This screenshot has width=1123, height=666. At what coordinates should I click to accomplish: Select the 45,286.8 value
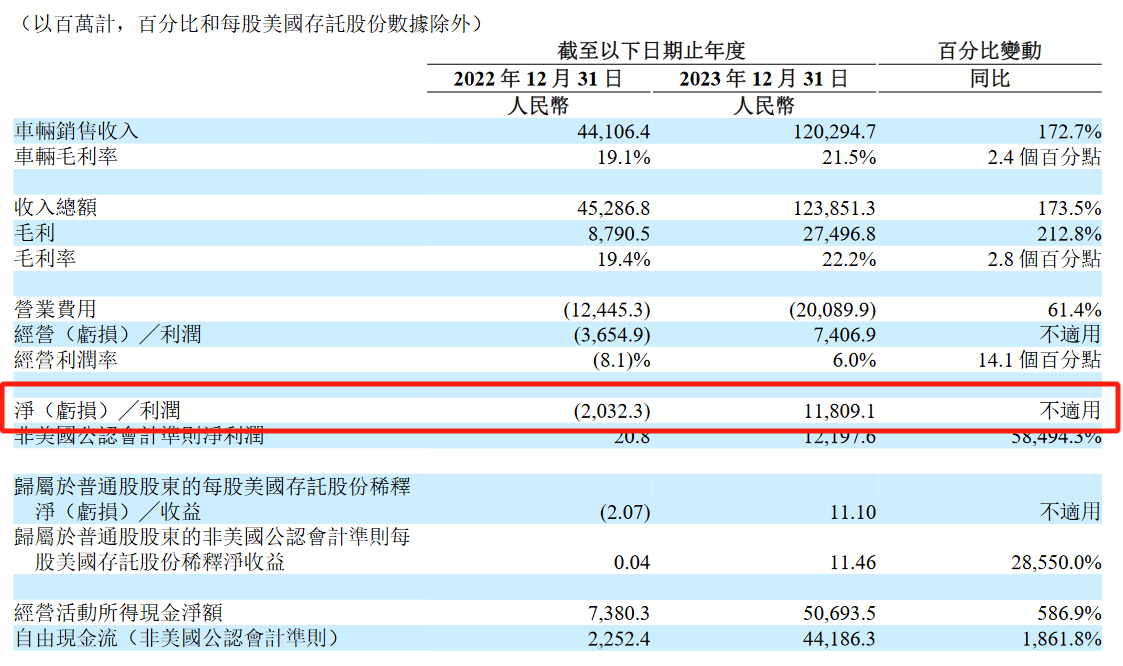point(613,208)
